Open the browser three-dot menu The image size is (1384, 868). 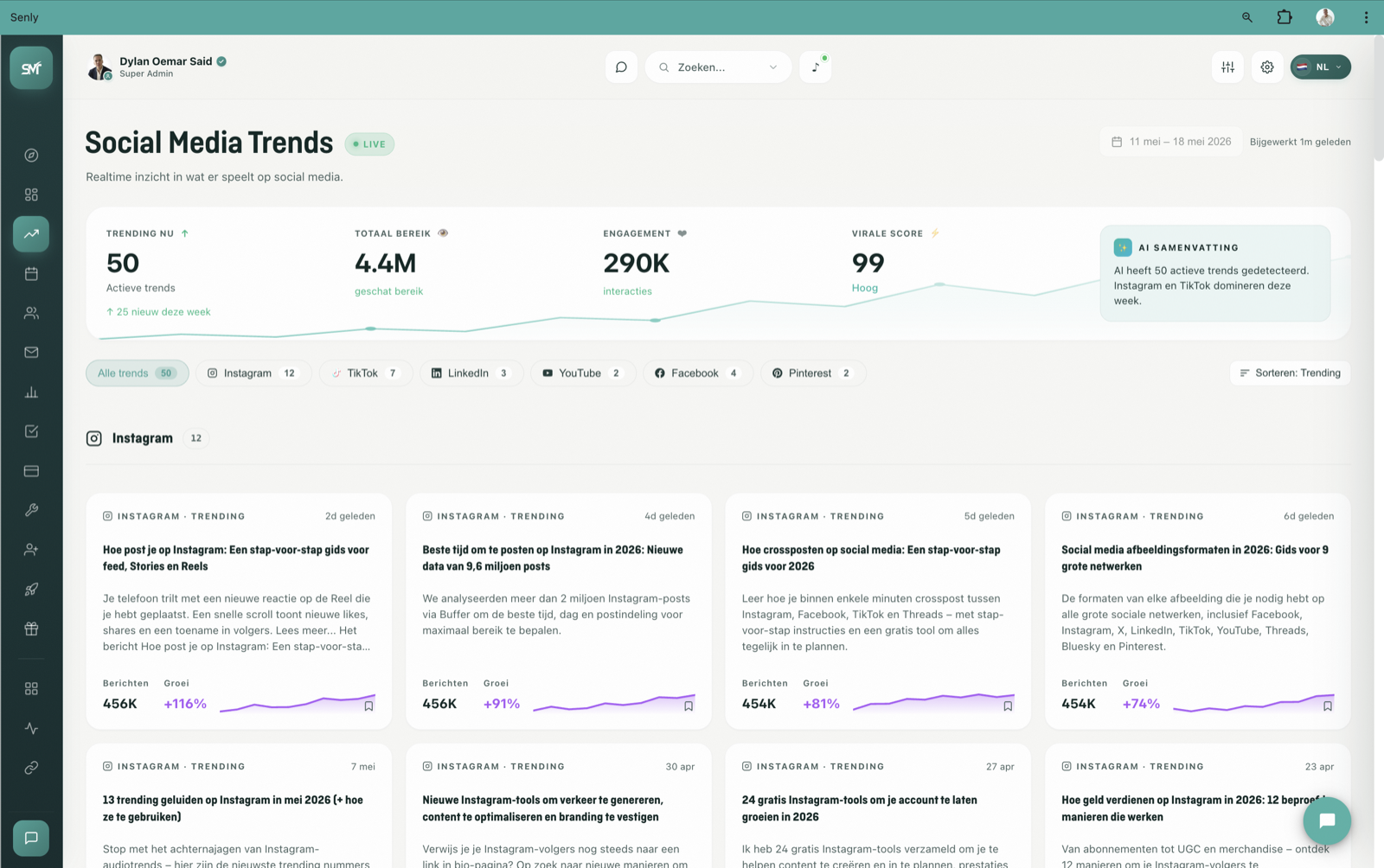coord(1366,17)
